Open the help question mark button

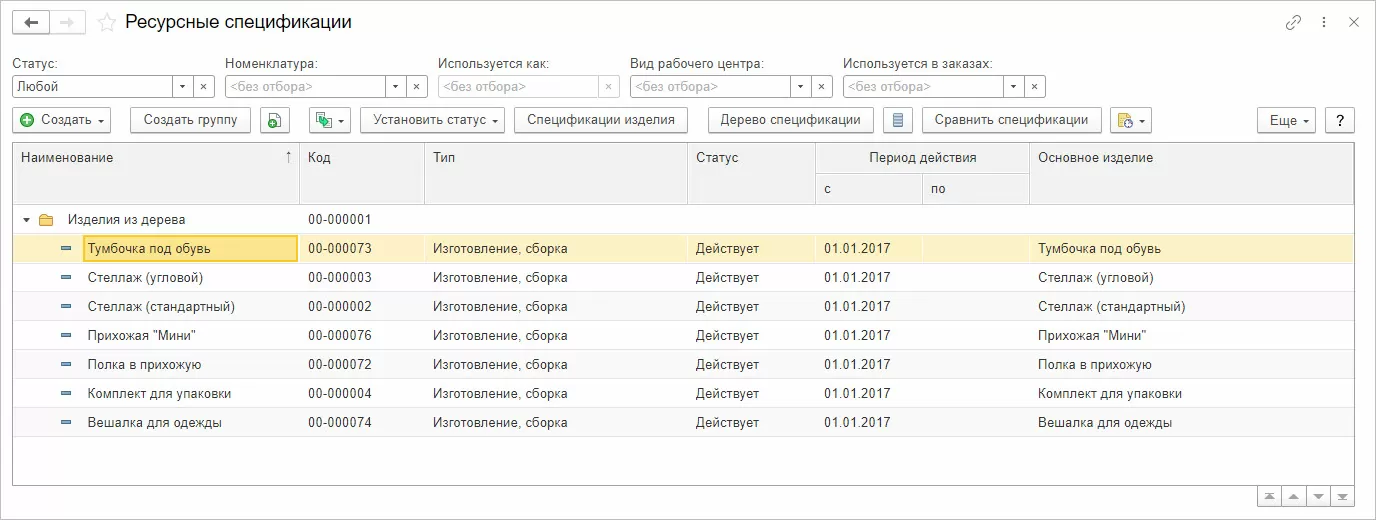tap(1339, 120)
